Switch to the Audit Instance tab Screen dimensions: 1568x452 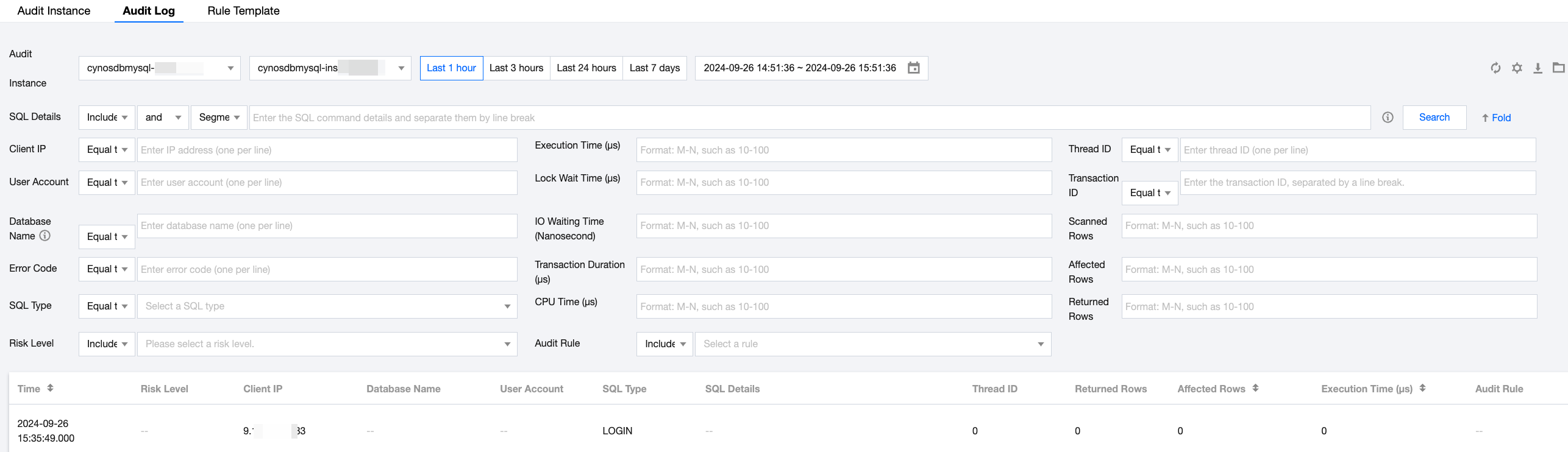tap(54, 11)
